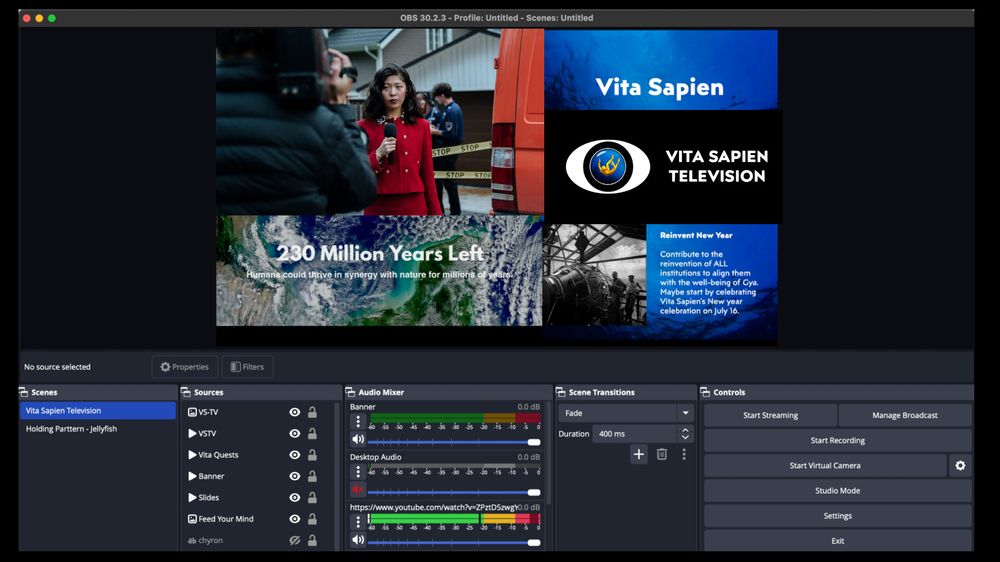Click Start Streaming
The height and width of the screenshot is (562, 1000).
tap(770, 415)
